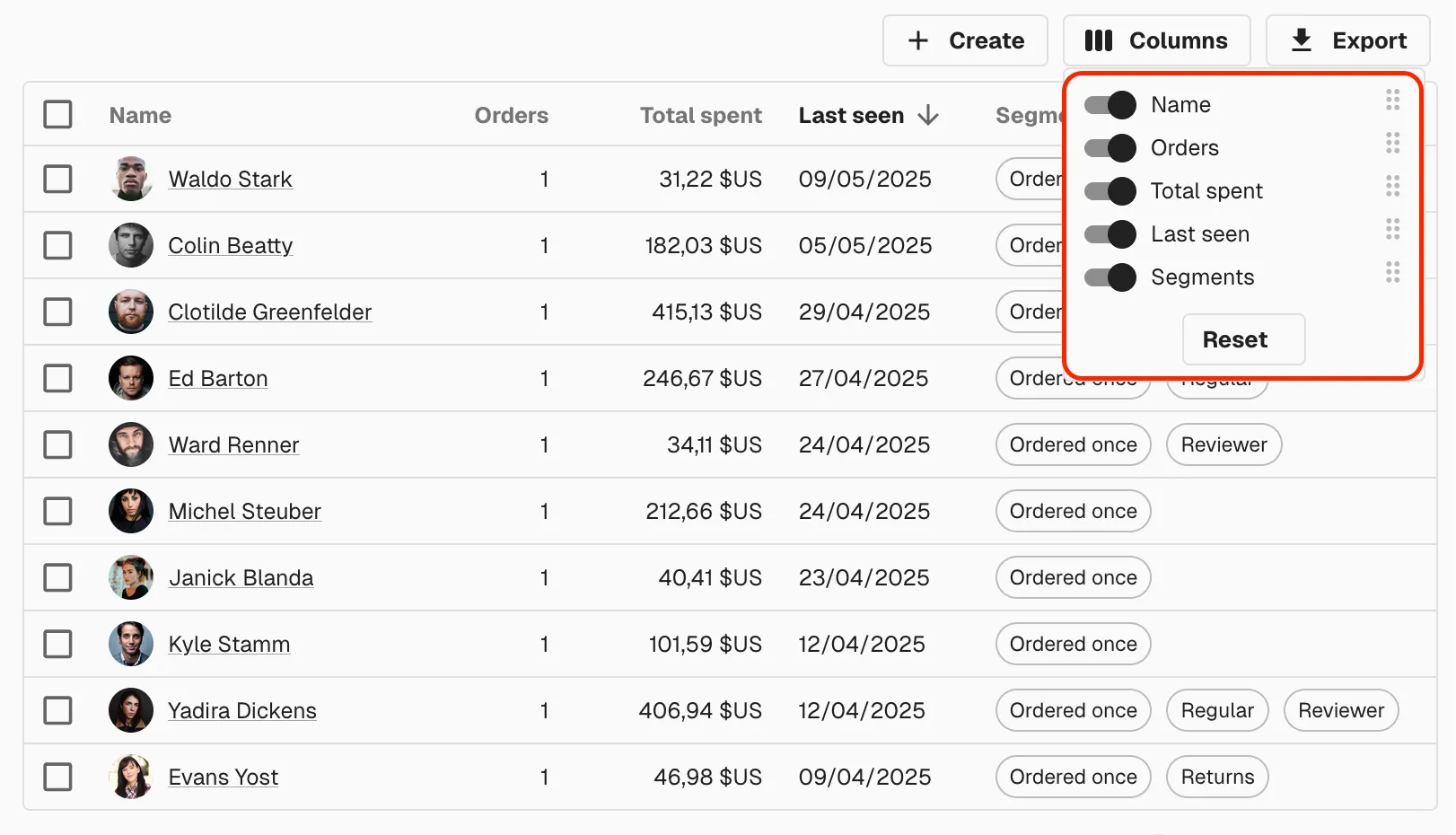Image resolution: width=1456 pixels, height=835 pixels.
Task: Open Clotilde Greenfelder's customer link
Action: (x=269, y=312)
